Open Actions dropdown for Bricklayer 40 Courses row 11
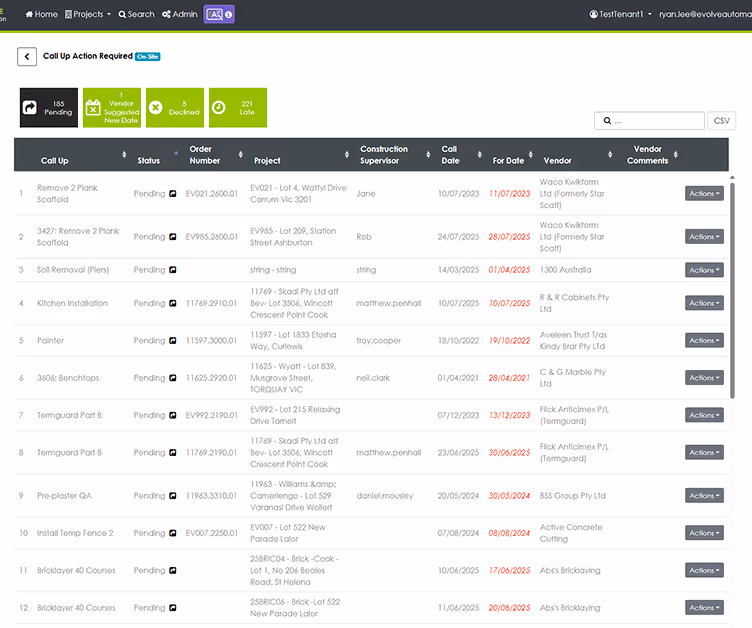Image resolution: width=752 pixels, height=628 pixels. point(704,570)
